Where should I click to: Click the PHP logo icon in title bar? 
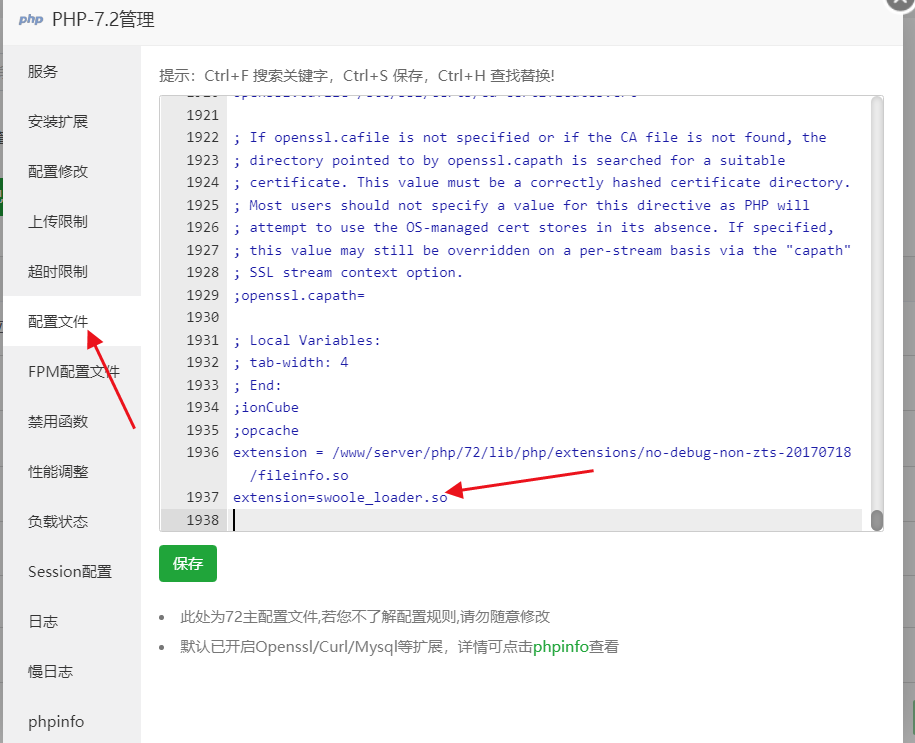[30, 19]
